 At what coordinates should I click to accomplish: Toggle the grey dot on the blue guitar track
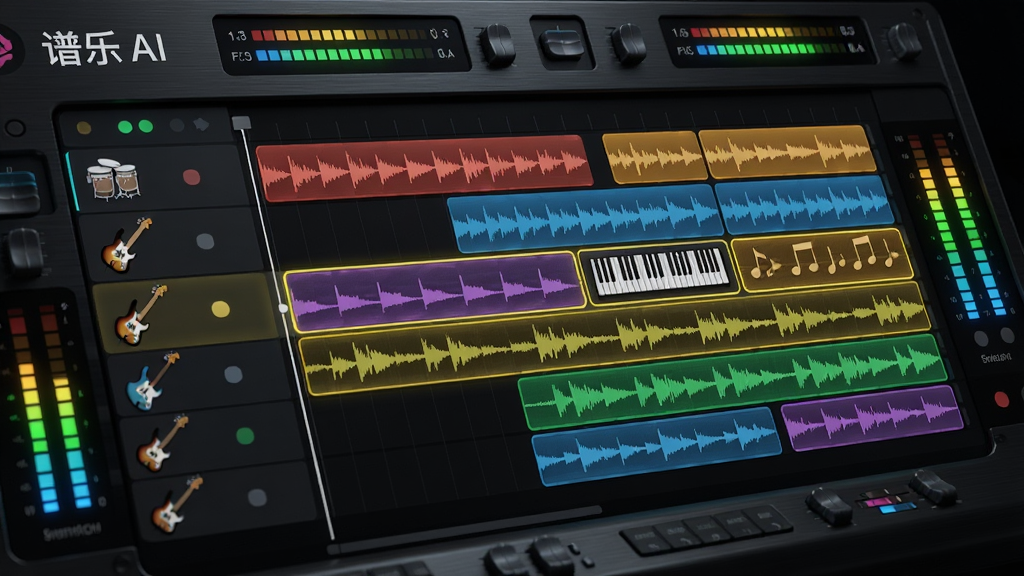[x=233, y=374]
